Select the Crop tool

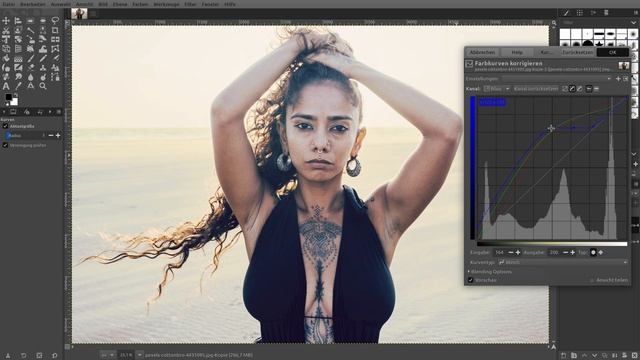[x=55, y=30]
